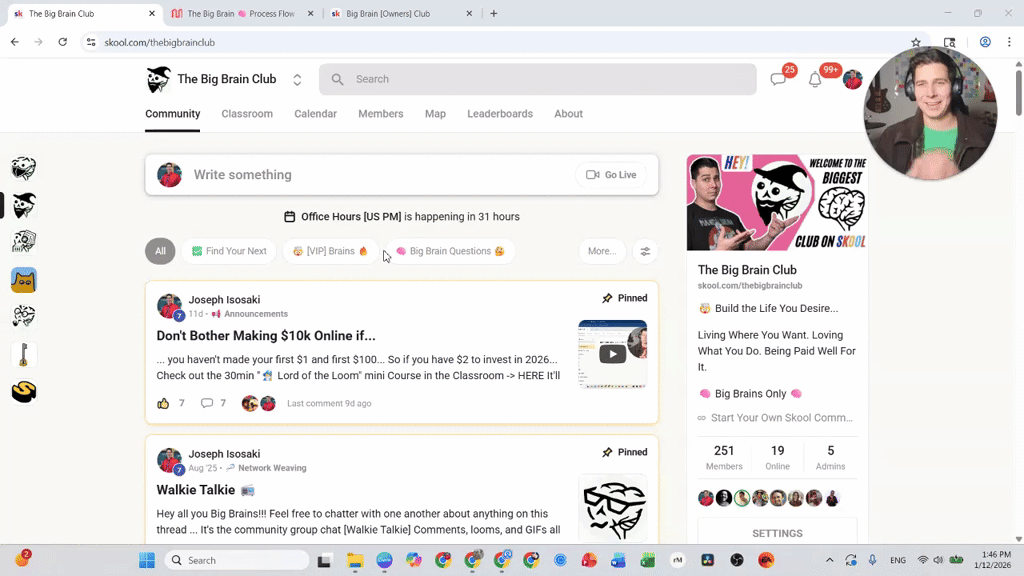Viewport: 1024px width, 576px height.
Task: Switch to the Map tab
Action: 435,114
